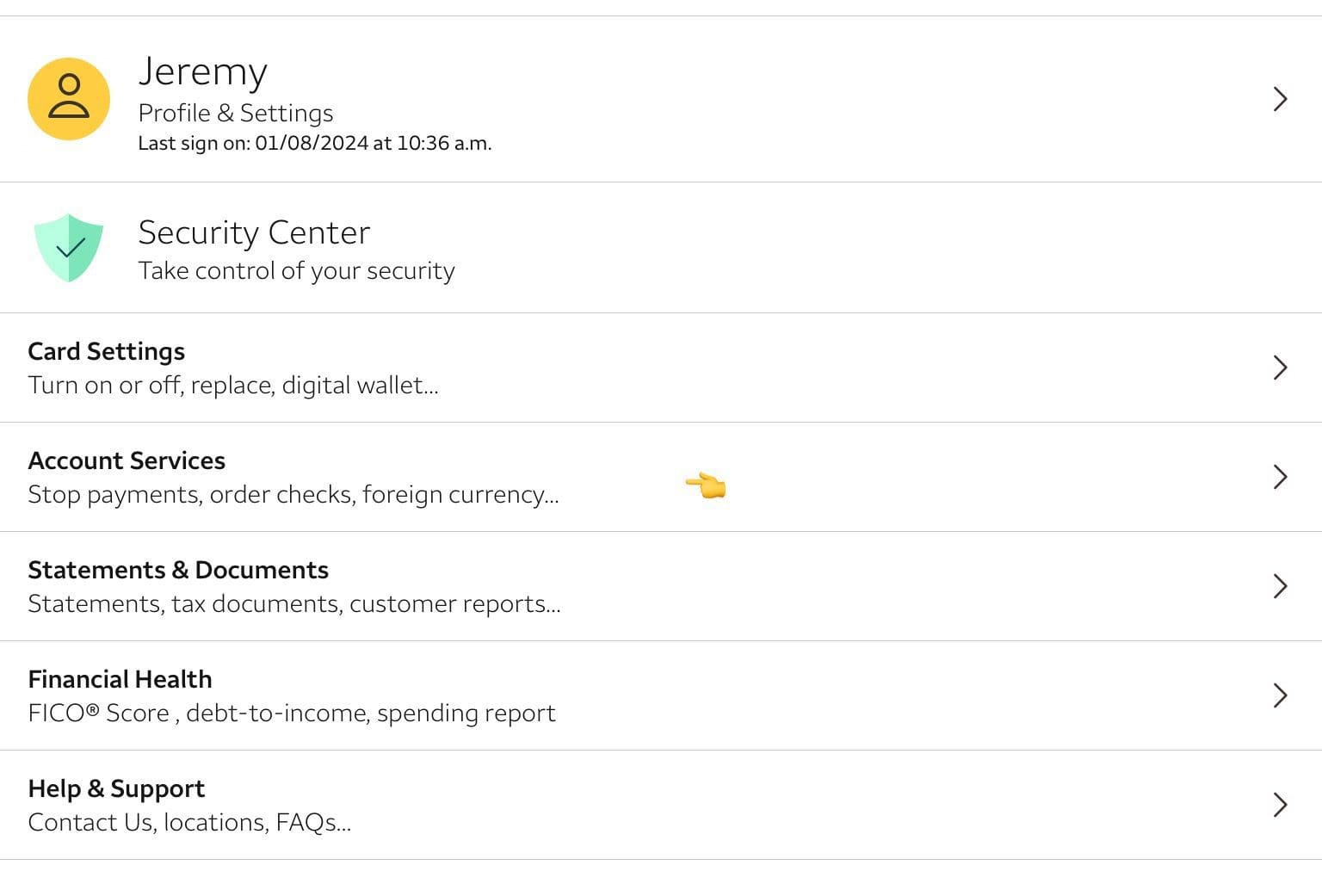Viewport: 1322px width, 896px height.
Task: Expand the Financial Health chevron
Action: 1280,695
